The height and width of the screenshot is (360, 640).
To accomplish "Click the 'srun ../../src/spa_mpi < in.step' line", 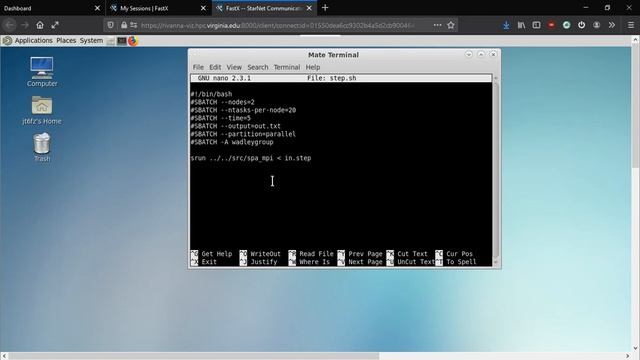I will point(251,158).
